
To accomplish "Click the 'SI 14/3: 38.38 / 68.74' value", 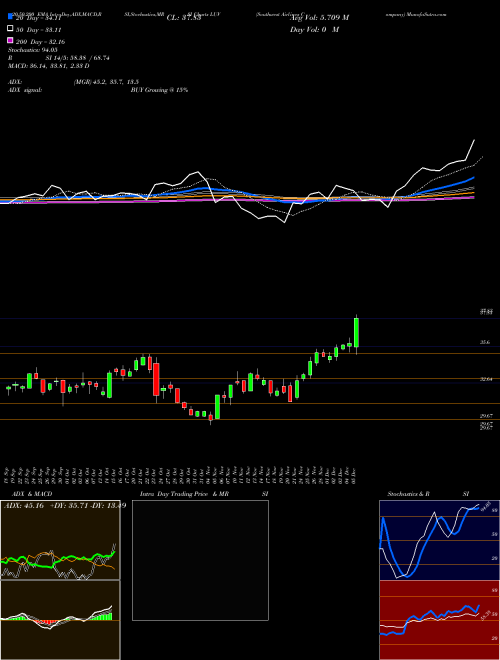I will (78, 58).
